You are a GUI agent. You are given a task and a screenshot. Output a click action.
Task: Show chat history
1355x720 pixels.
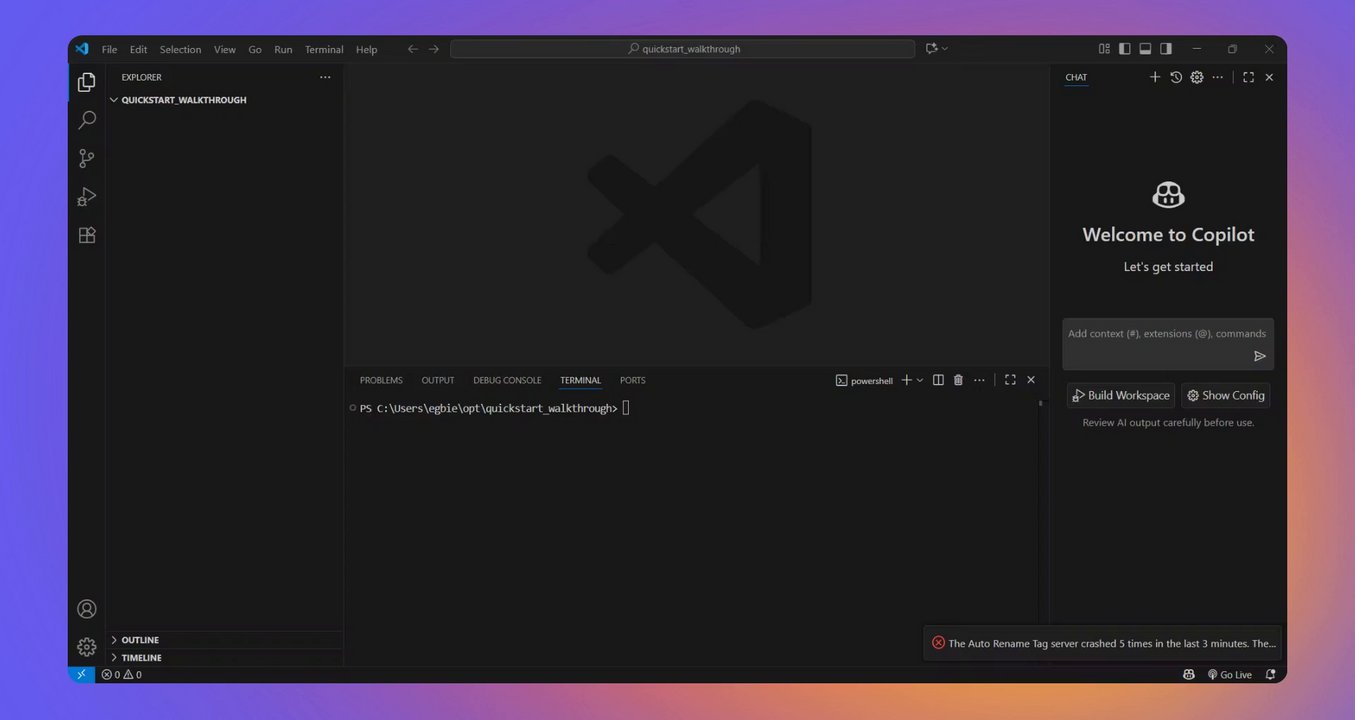pyautogui.click(x=1176, y=77)
